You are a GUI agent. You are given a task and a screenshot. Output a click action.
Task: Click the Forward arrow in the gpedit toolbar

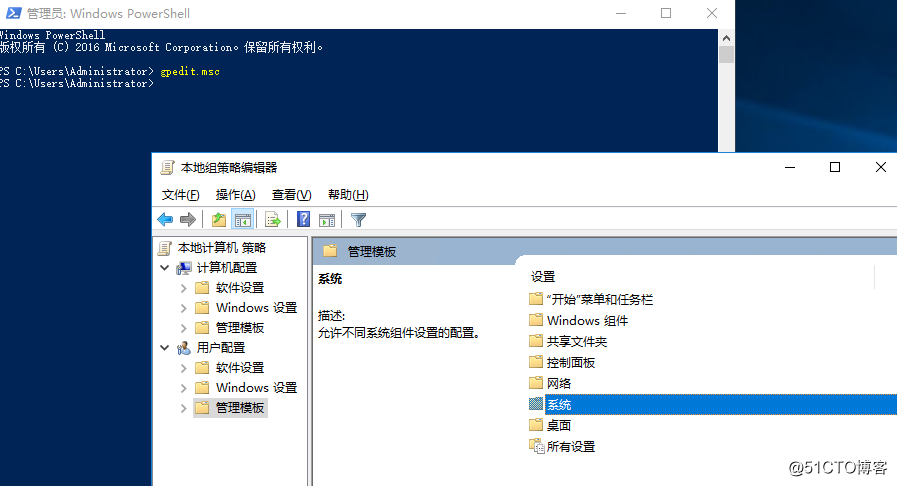(x=188, y=220)
